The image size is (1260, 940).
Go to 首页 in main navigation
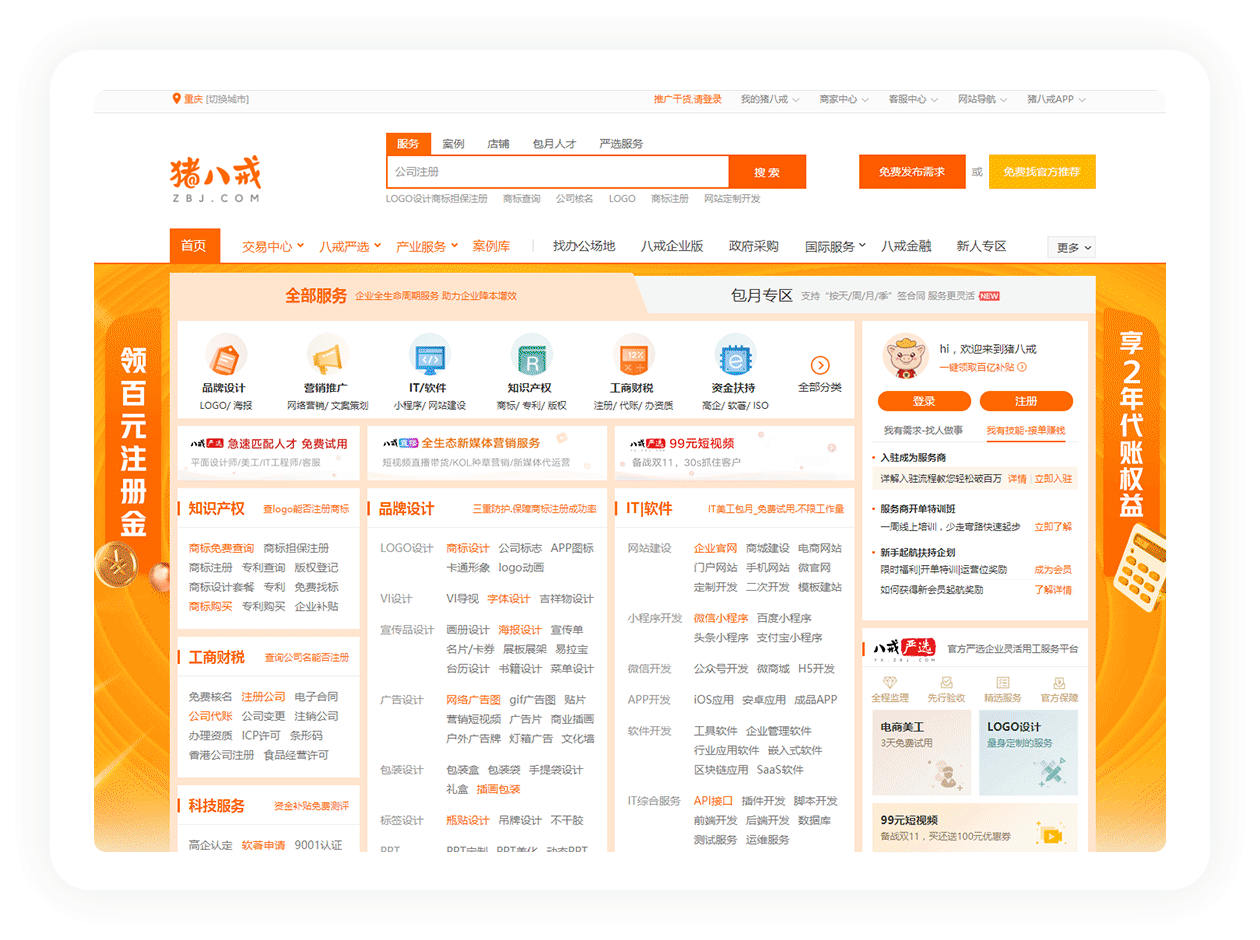point(194,246)
